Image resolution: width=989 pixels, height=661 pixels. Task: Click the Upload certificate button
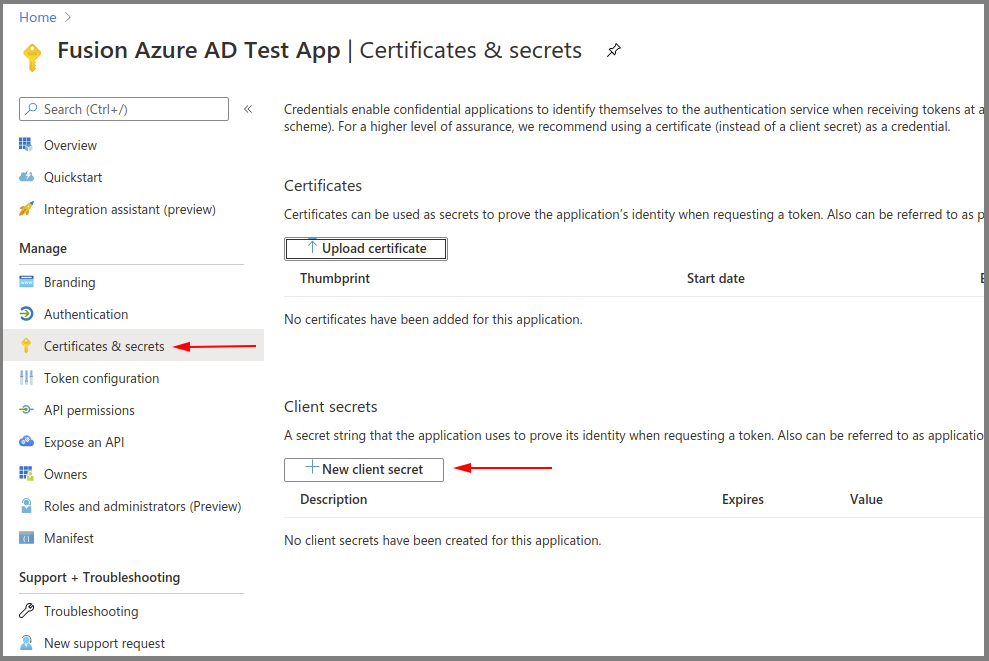click(x=366, y=249)
